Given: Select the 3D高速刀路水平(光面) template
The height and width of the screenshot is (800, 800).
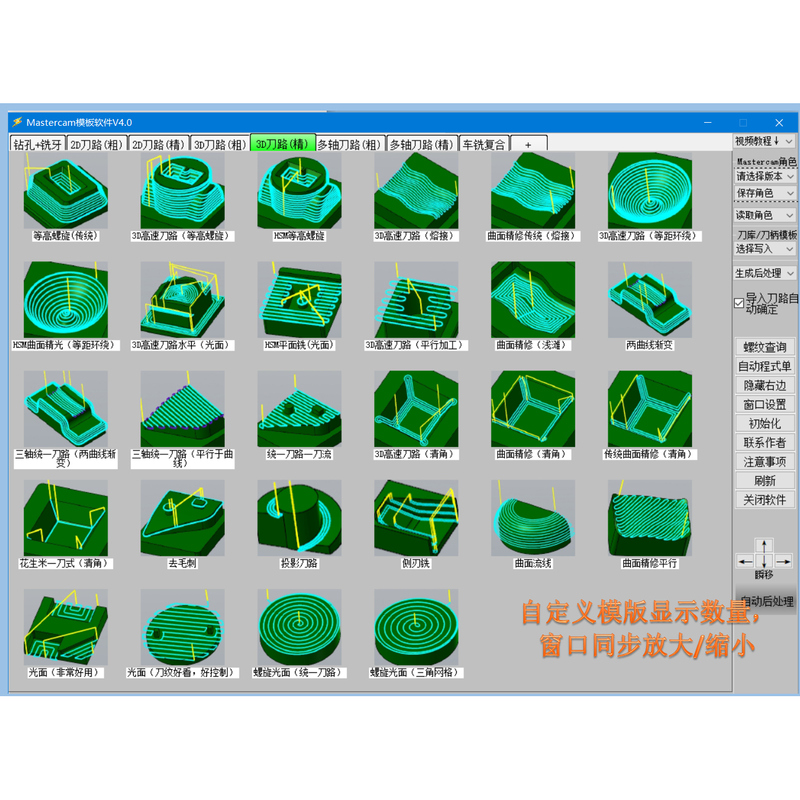Looking at the screenshot, I should tap(182, 300).
